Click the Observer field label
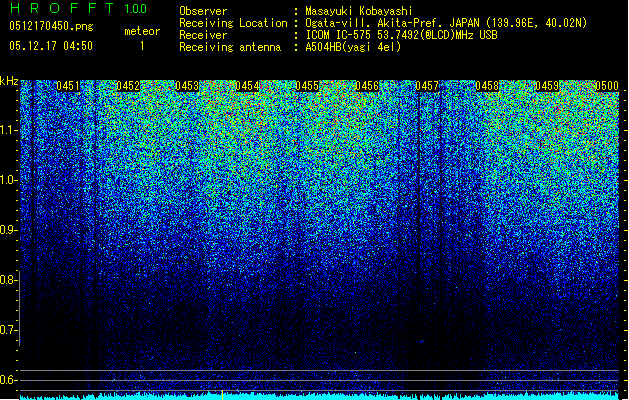Viewport: 629px width, 400px height. (x=203, y=11)
